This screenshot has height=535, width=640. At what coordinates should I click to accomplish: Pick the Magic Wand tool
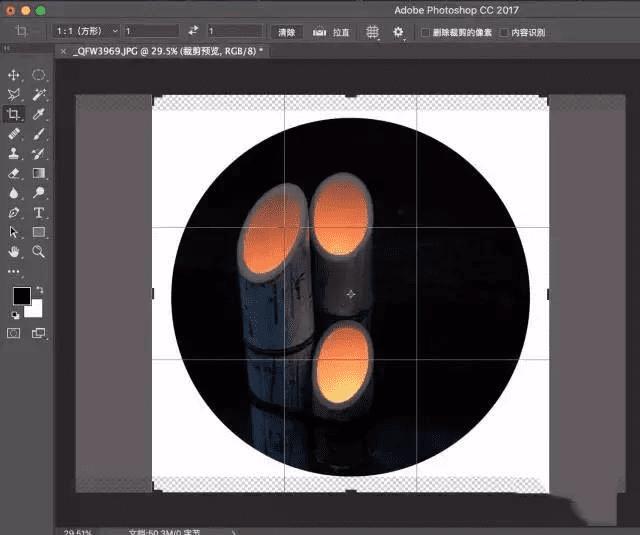pyautogui.click(x=39, y=95)
